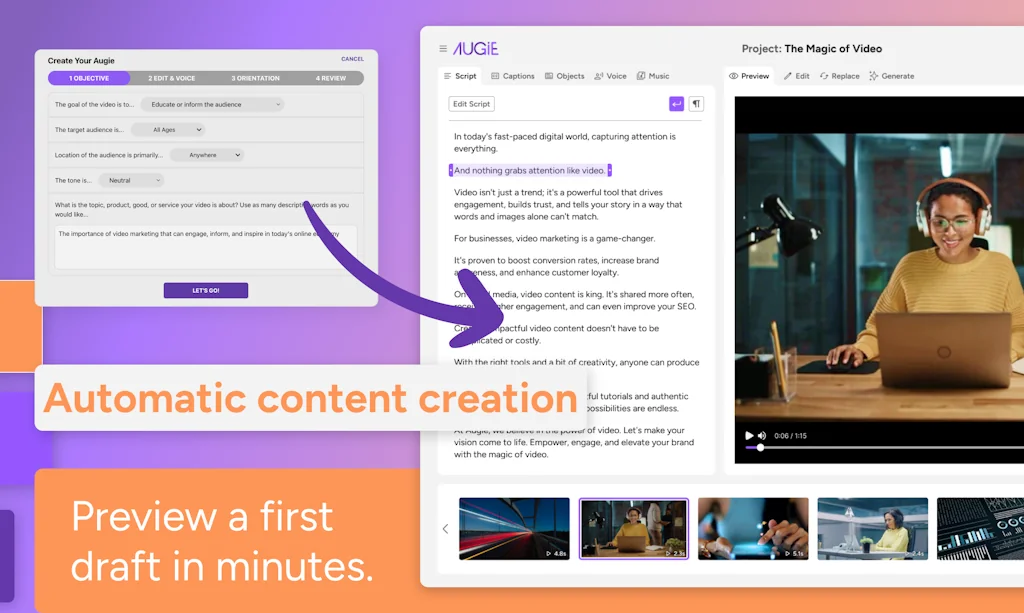1024x613 pixels.
Task: Click the video progress slider handle
Action: [760, 448]
